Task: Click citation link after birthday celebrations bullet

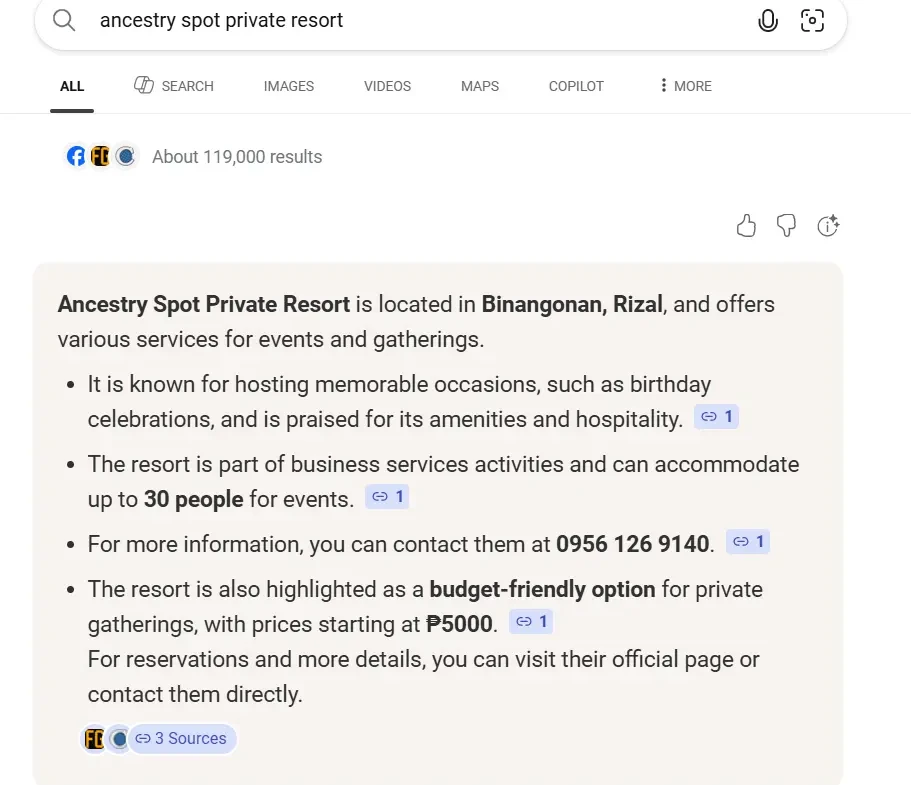Action: (x=716, y=417)
